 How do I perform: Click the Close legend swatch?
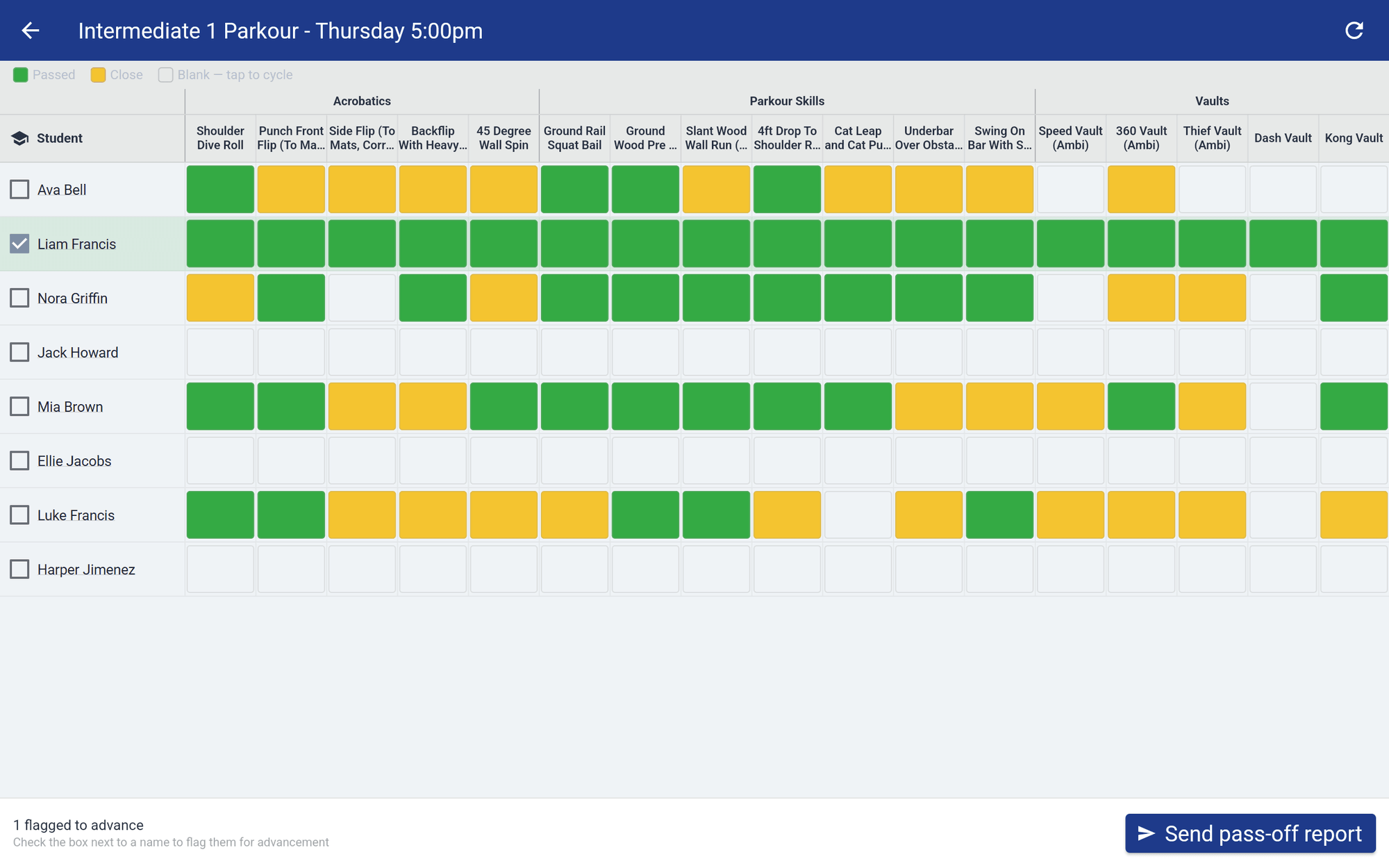pos(98,75)
